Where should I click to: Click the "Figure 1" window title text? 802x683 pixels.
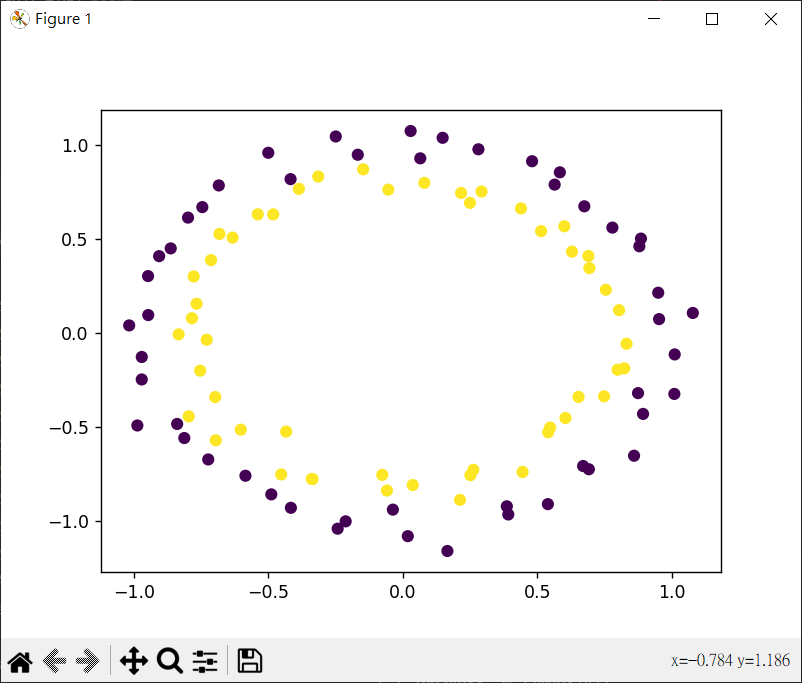(x=63, y=19)
